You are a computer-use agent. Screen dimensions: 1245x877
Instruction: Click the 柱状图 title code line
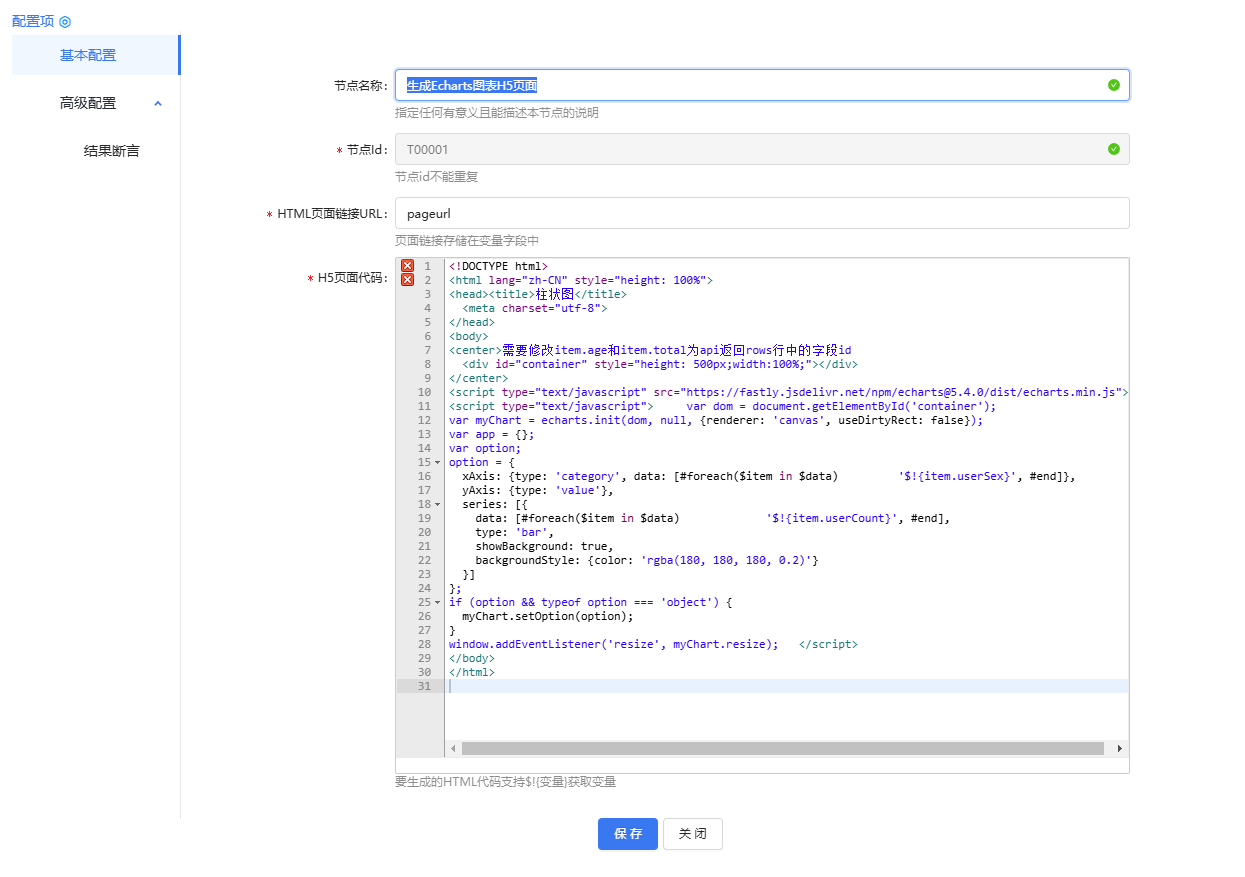538,294
